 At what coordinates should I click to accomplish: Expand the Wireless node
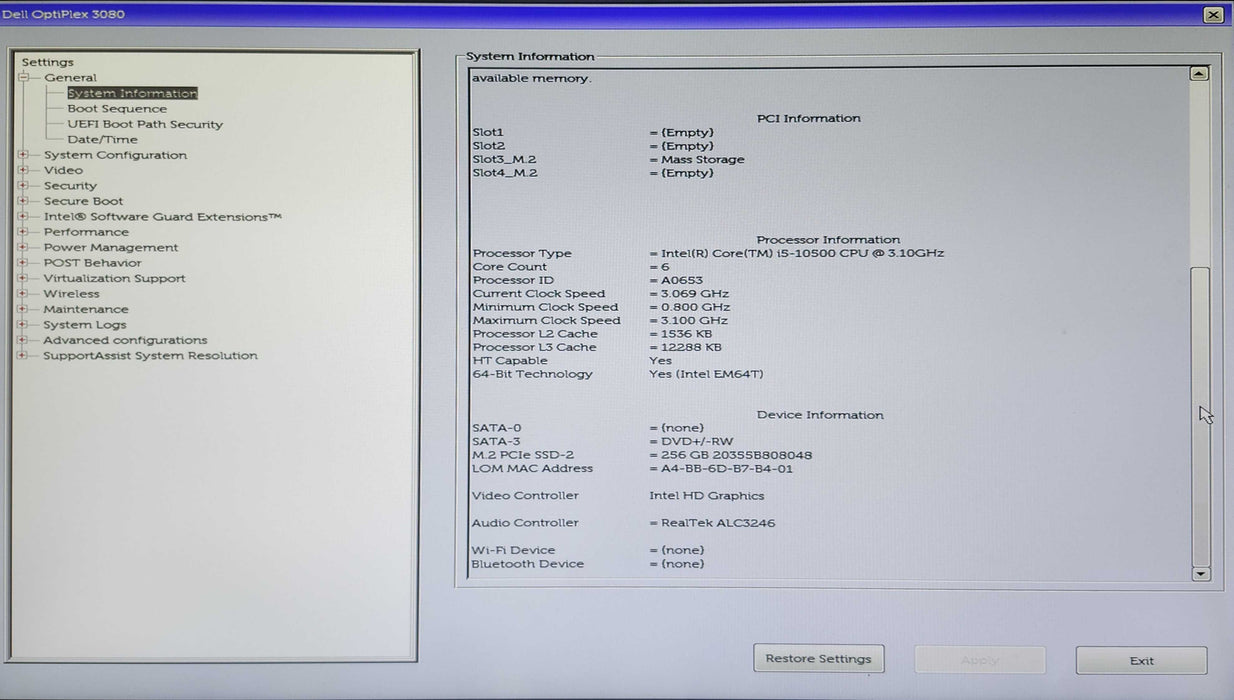(22, 294)
